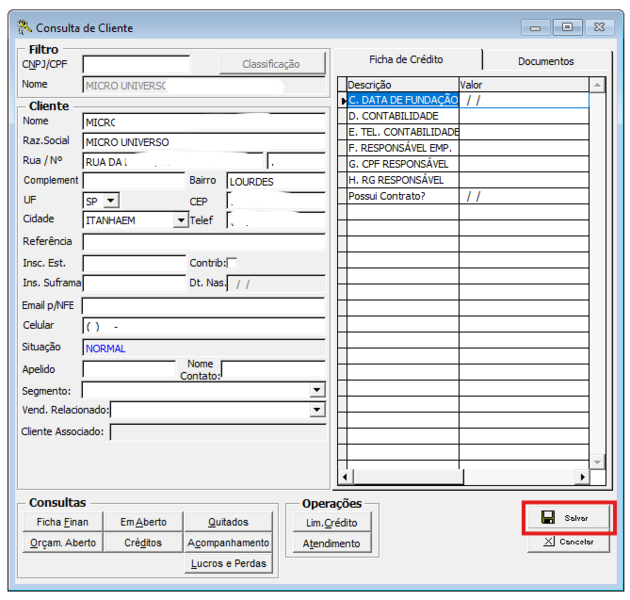Image resolution: width=630 pixels, height=600 pixels.
Task: Expand the Segmento dropdown list
Action: pyautogui.click(x=317, y=390)
